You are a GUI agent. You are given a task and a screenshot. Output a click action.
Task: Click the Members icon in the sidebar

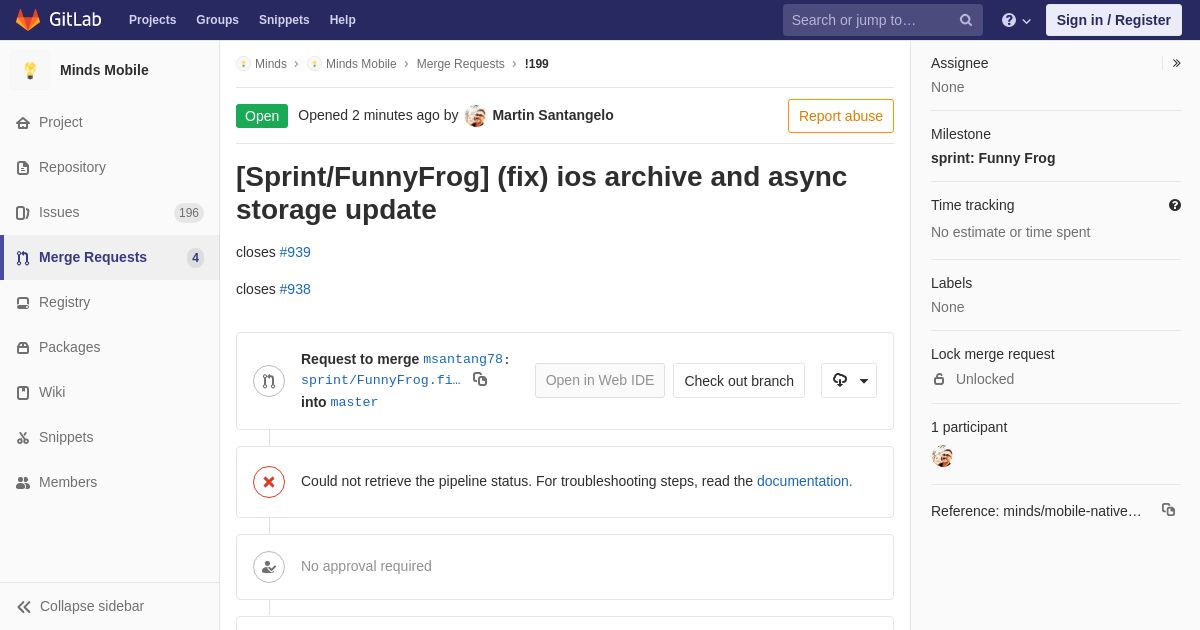click(x=23, y=483)
